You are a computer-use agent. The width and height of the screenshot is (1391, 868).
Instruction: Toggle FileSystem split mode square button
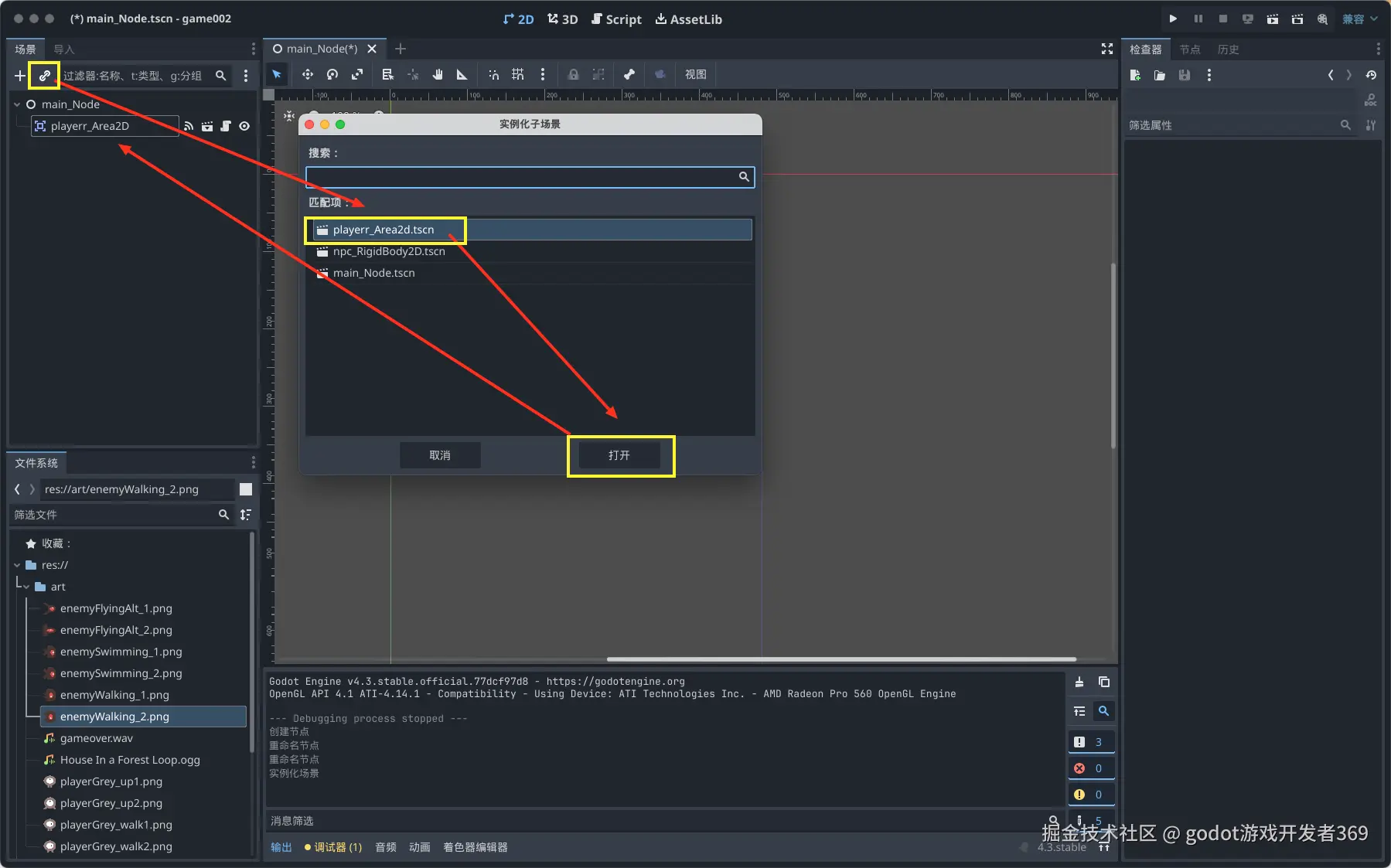(246, 489)
